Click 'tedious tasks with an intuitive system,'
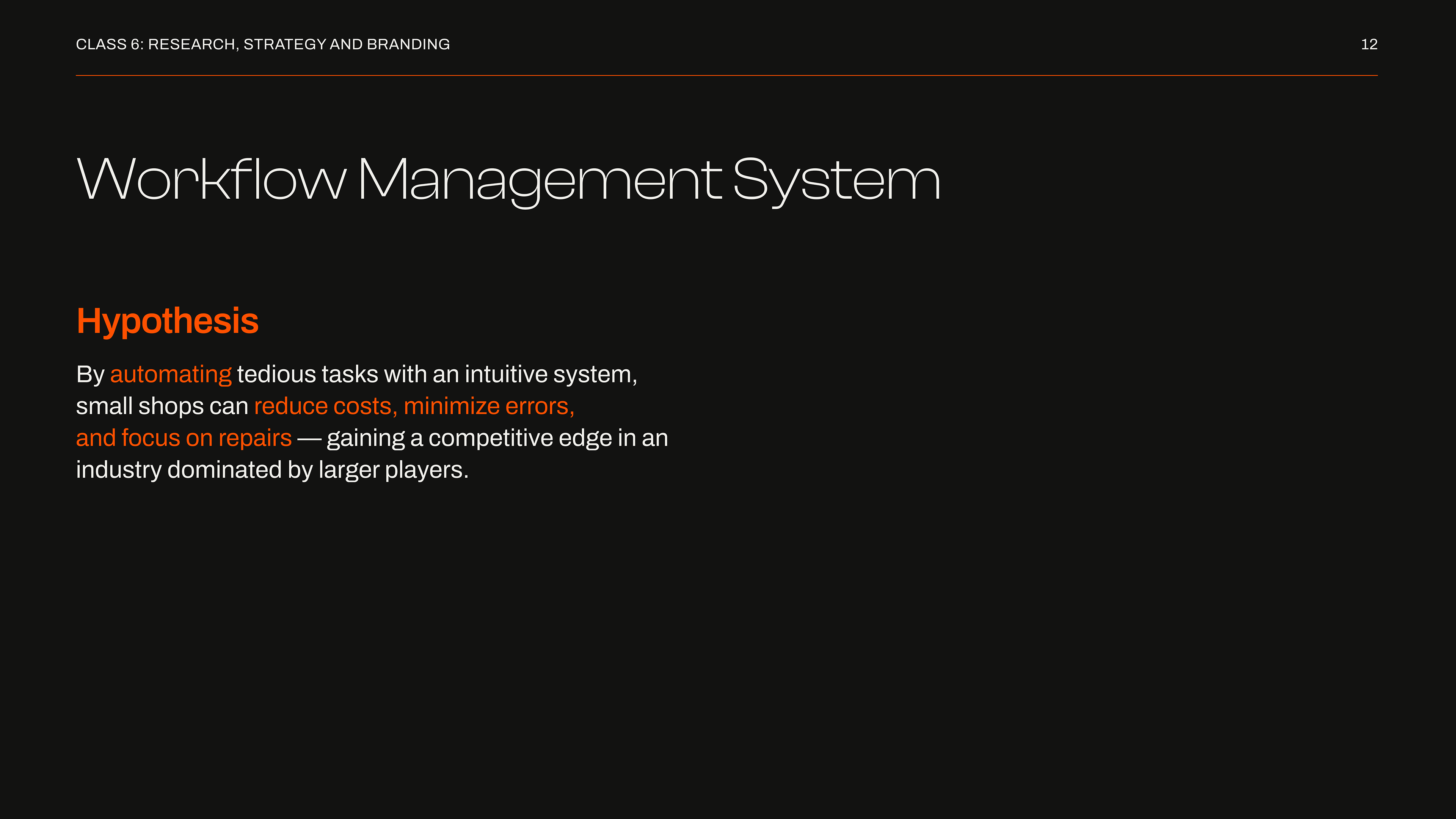The width and height of the screenshot is (1456, 819). [437, 375]
